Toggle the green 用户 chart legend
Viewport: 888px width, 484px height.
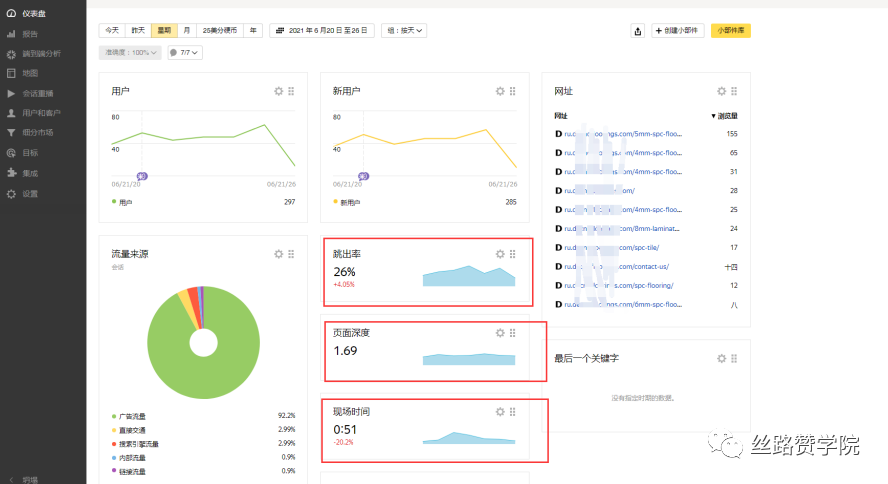click(122, 202)
